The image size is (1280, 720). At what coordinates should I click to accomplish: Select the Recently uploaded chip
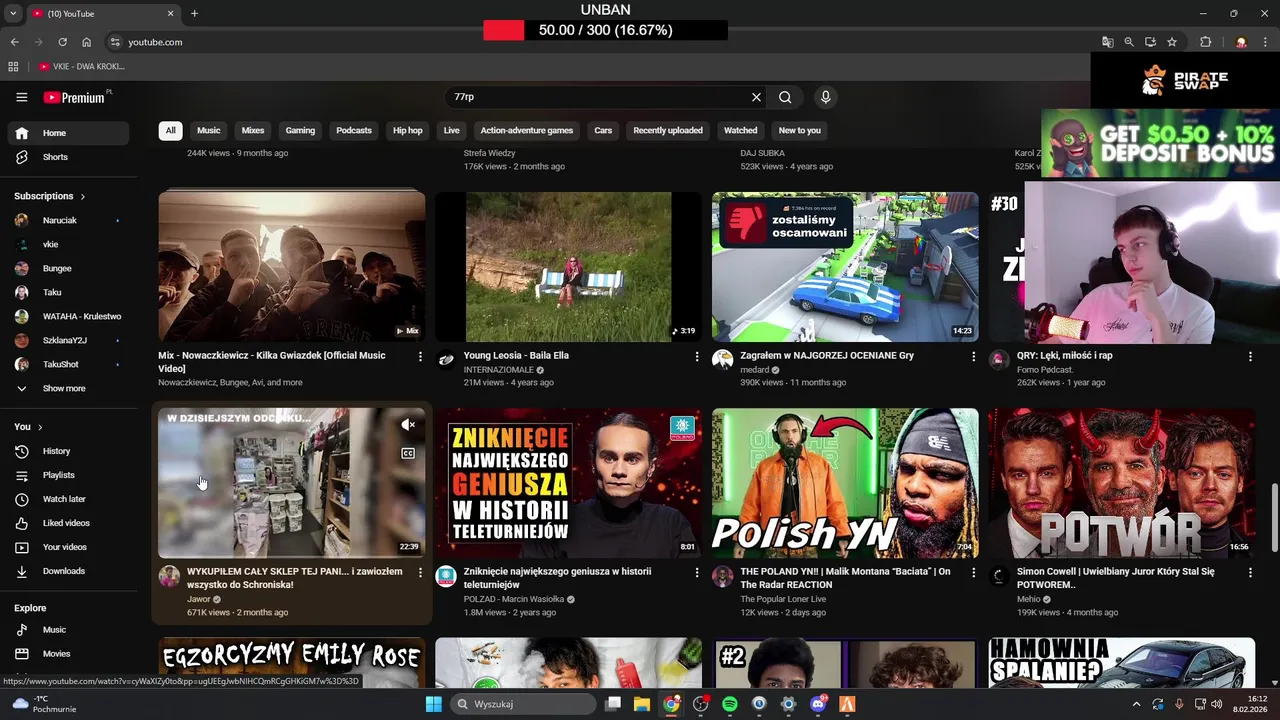pyautogui.click(x=668, y=131)
